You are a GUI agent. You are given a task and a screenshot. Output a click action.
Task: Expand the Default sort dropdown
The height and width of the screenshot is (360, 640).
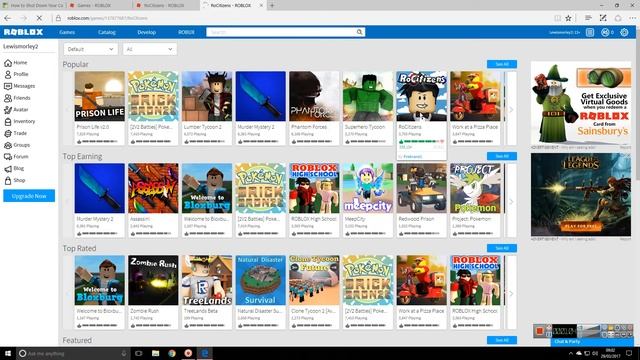click(90, 49)
